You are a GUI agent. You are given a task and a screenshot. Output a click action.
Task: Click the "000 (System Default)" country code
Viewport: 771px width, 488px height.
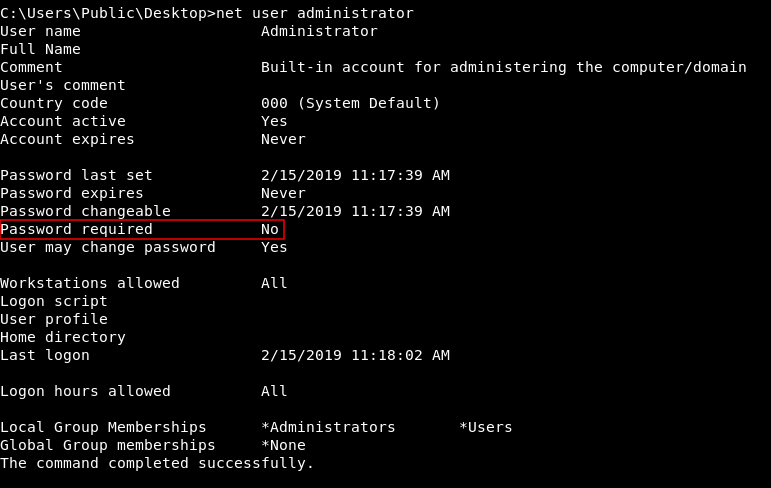point(350,103)
